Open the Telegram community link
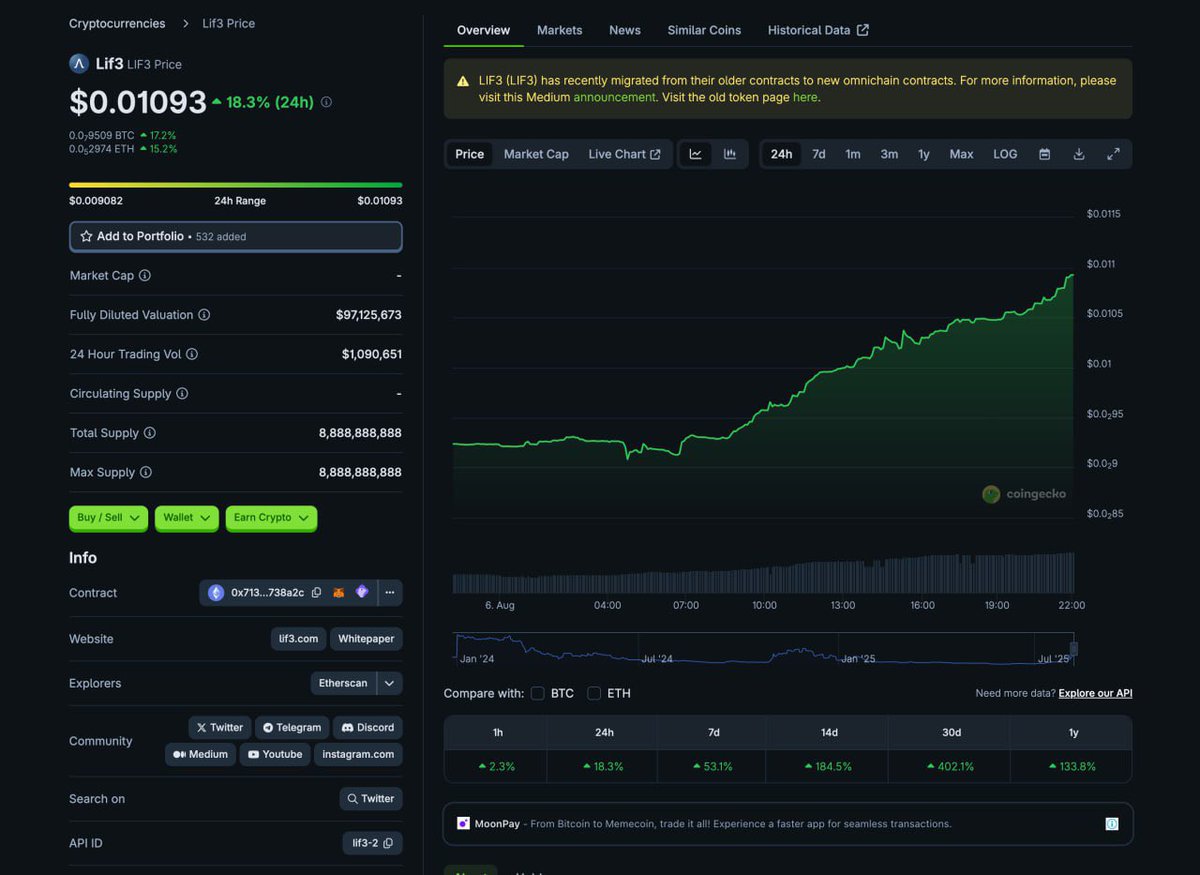 tap(292, 727)
